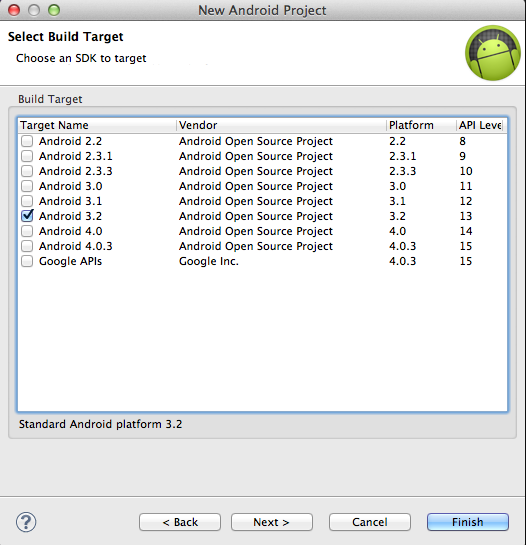Screen dimensions: 526x545
Task: Proceed with the Next button
Action: pos(272,522)
